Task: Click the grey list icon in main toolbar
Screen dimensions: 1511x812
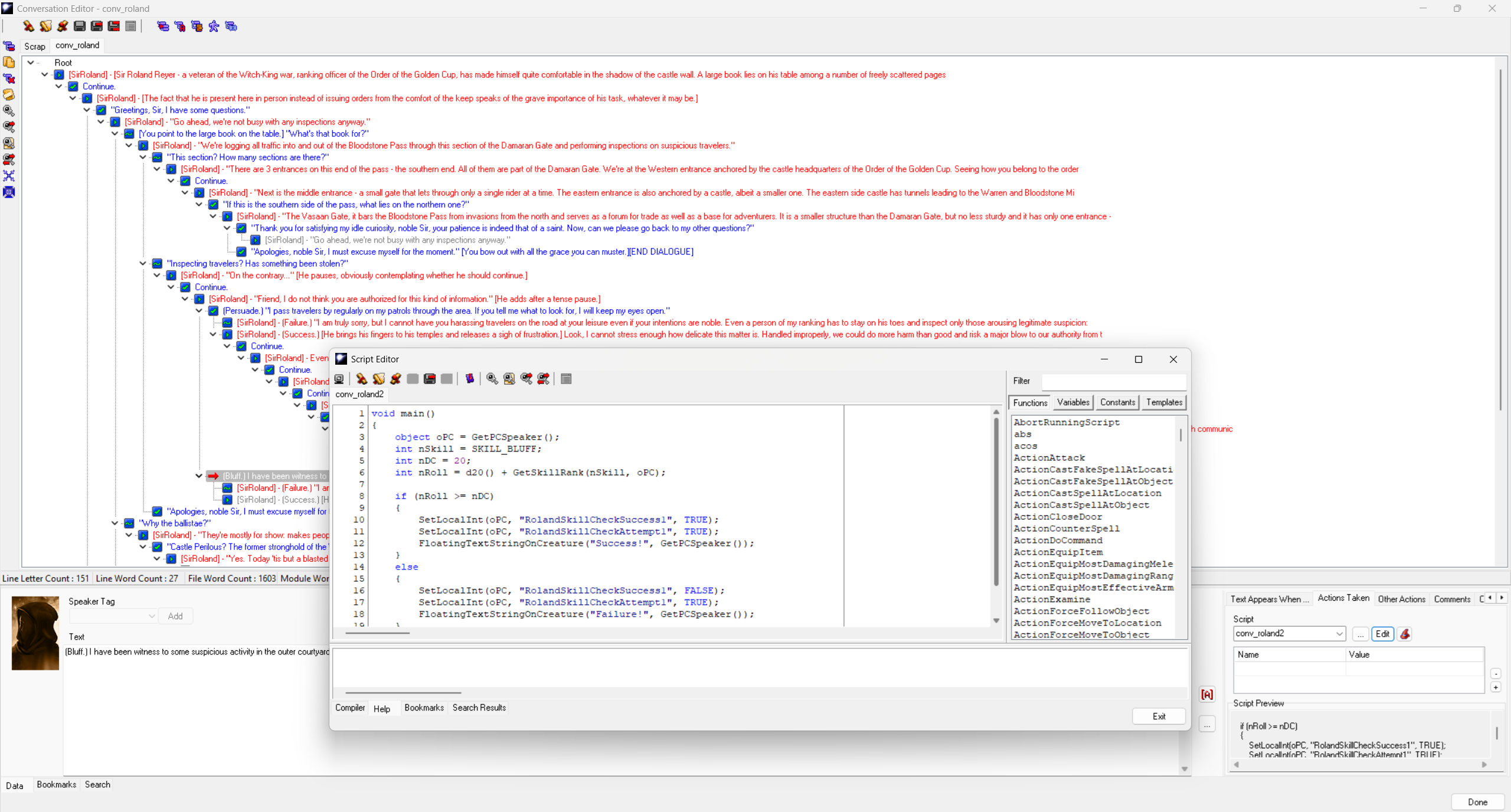Action: tap(131, 26)
